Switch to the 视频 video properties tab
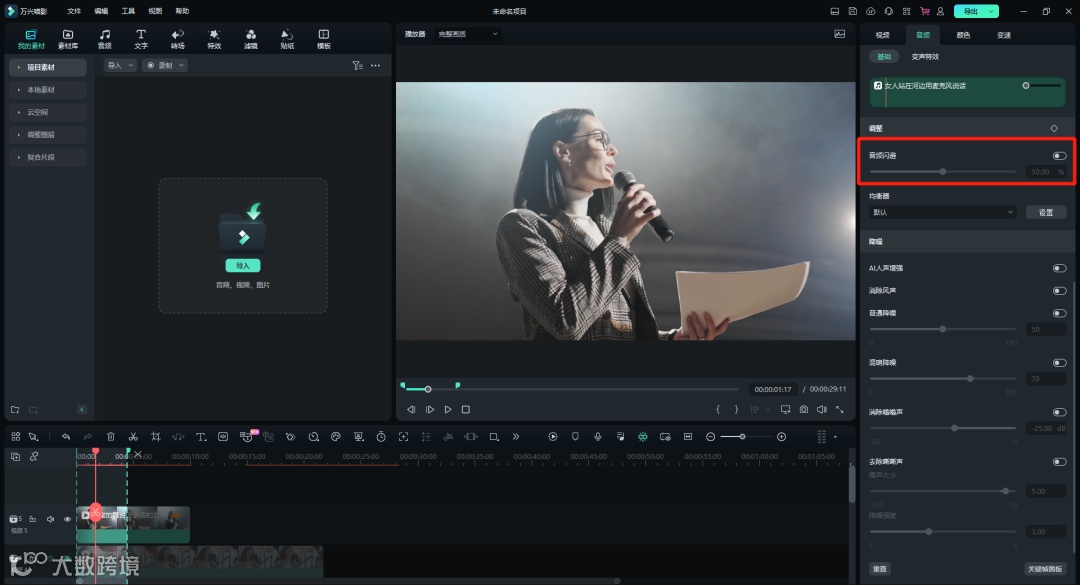The image size is (1080, 585). (x=882, y=35)
